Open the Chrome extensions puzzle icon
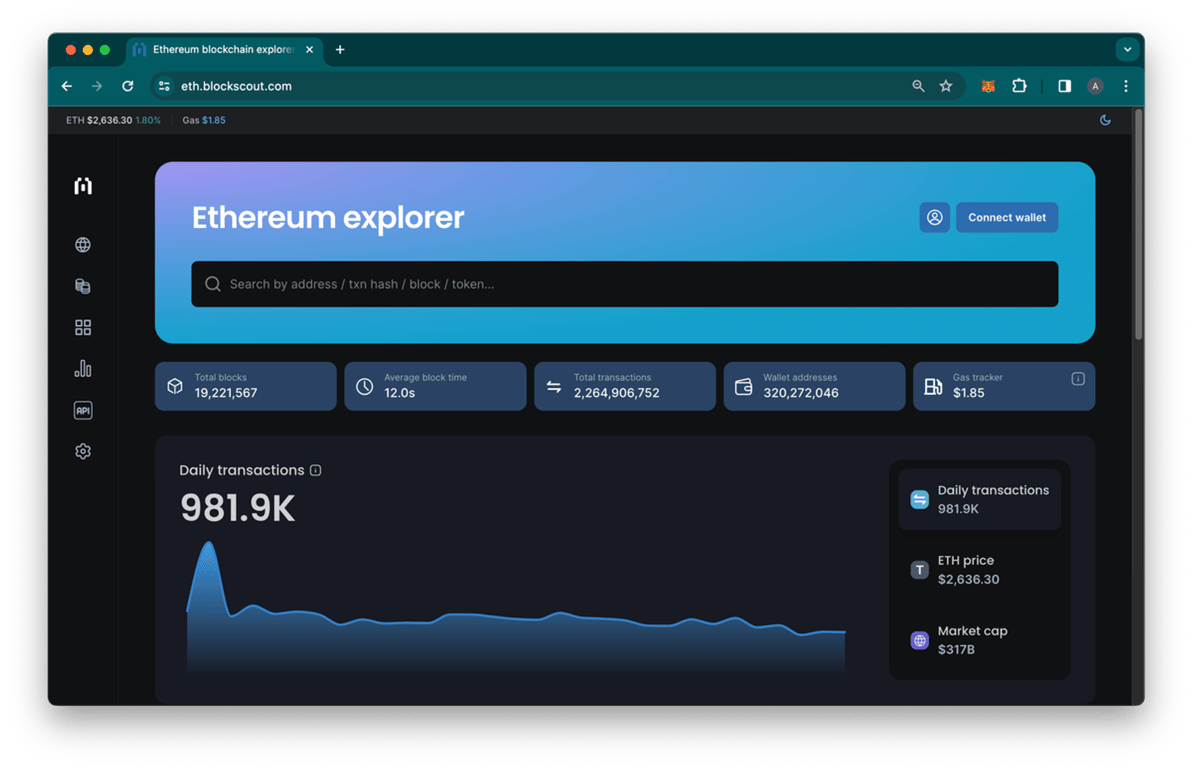 1019,86
